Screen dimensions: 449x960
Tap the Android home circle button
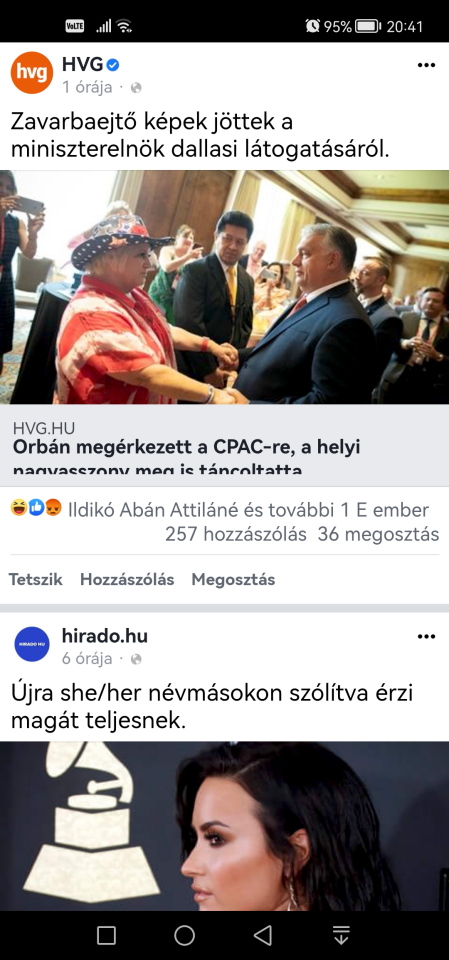[x=184, y=935]
